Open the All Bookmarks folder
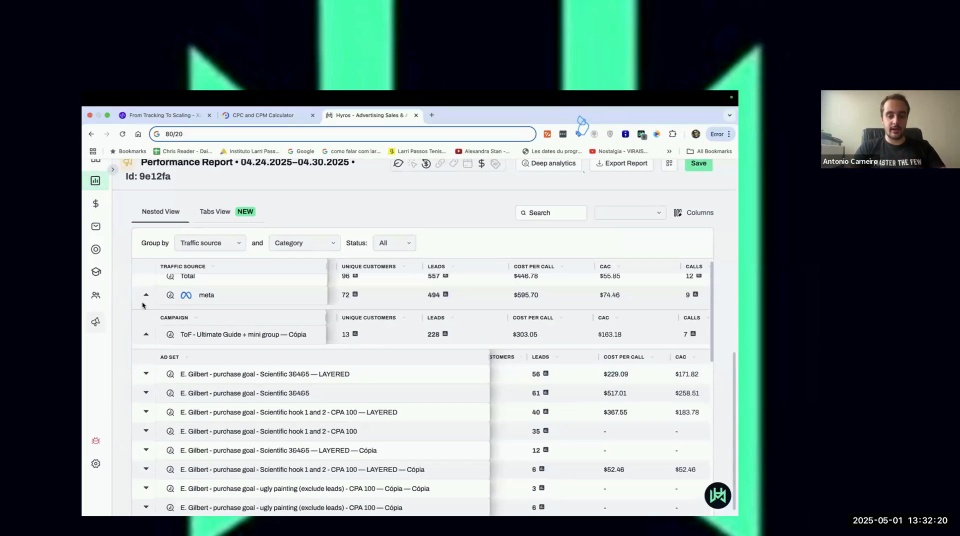This screenshot has width=960, height=536. coord(710,151)
